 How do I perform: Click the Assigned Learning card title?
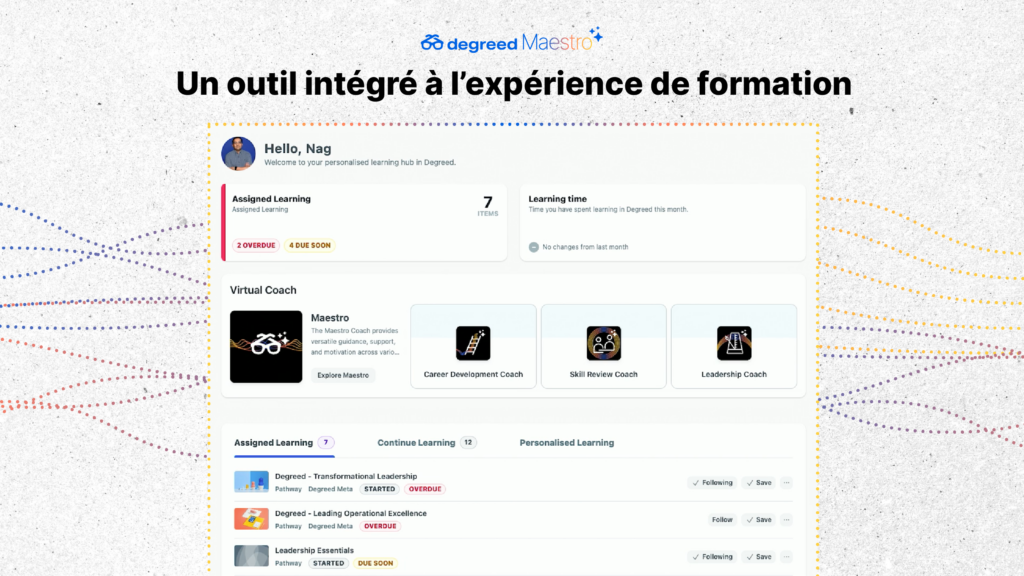(x=271, y=199)
